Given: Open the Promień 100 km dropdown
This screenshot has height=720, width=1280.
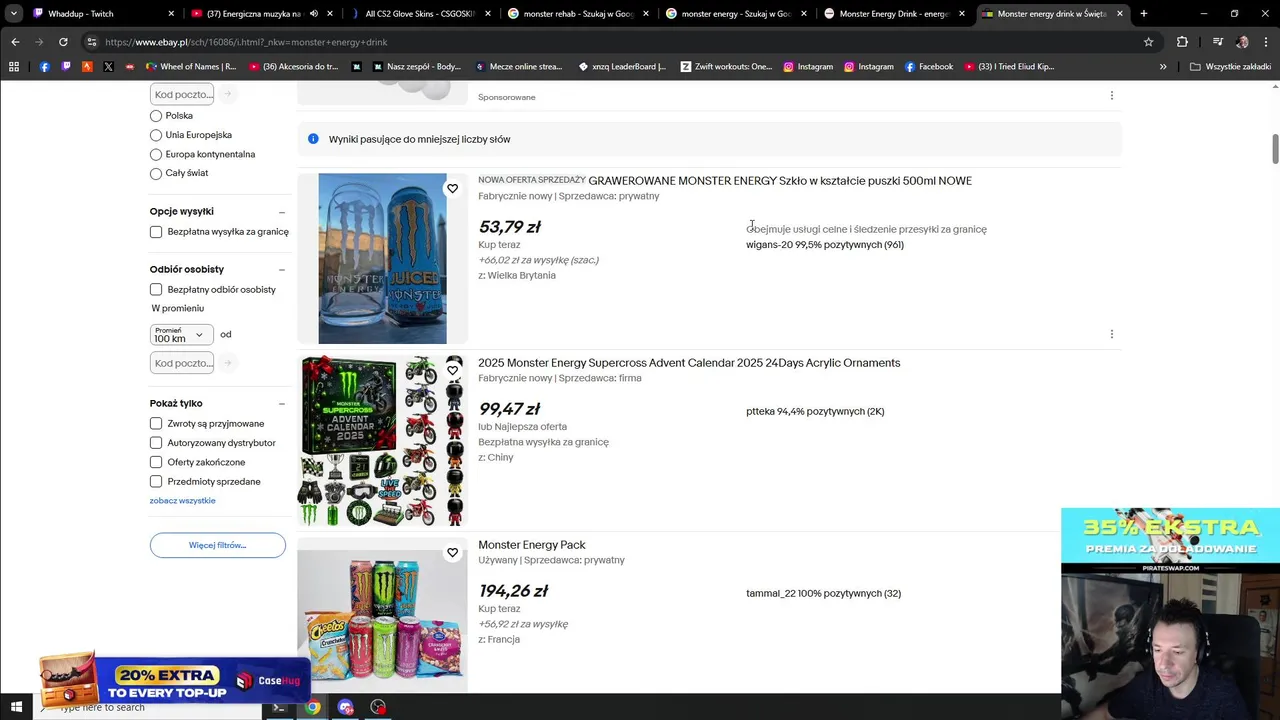Looking at the screenshot, I should coord(181,335).
